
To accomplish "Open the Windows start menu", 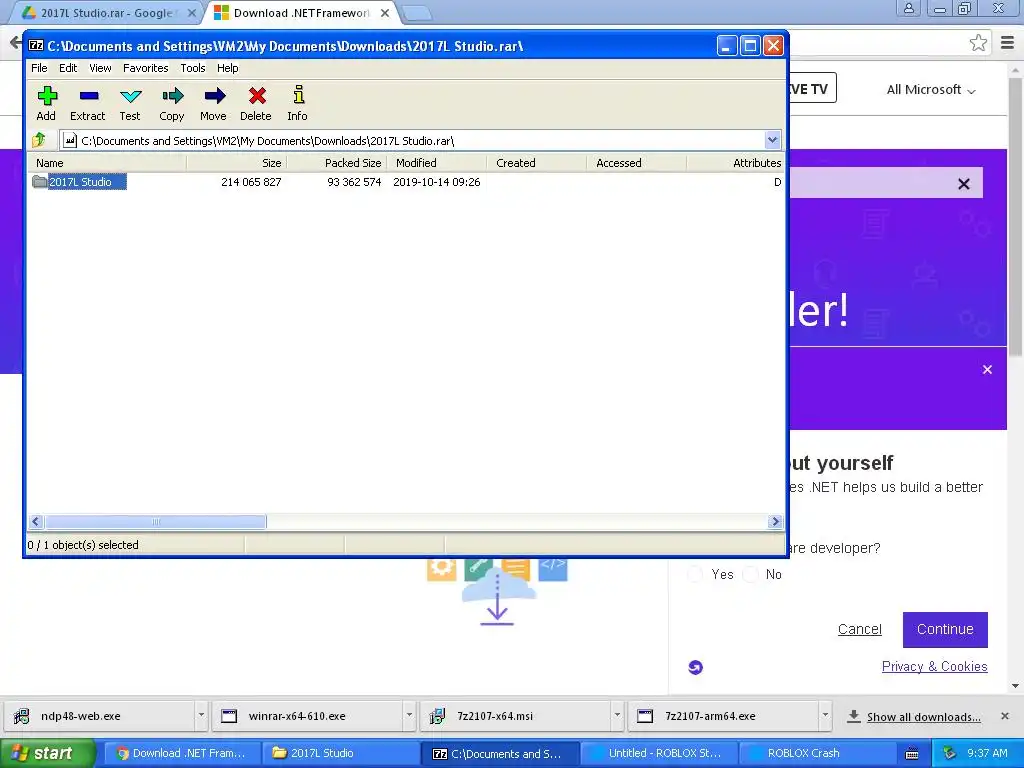I will [x=48, y=754].
